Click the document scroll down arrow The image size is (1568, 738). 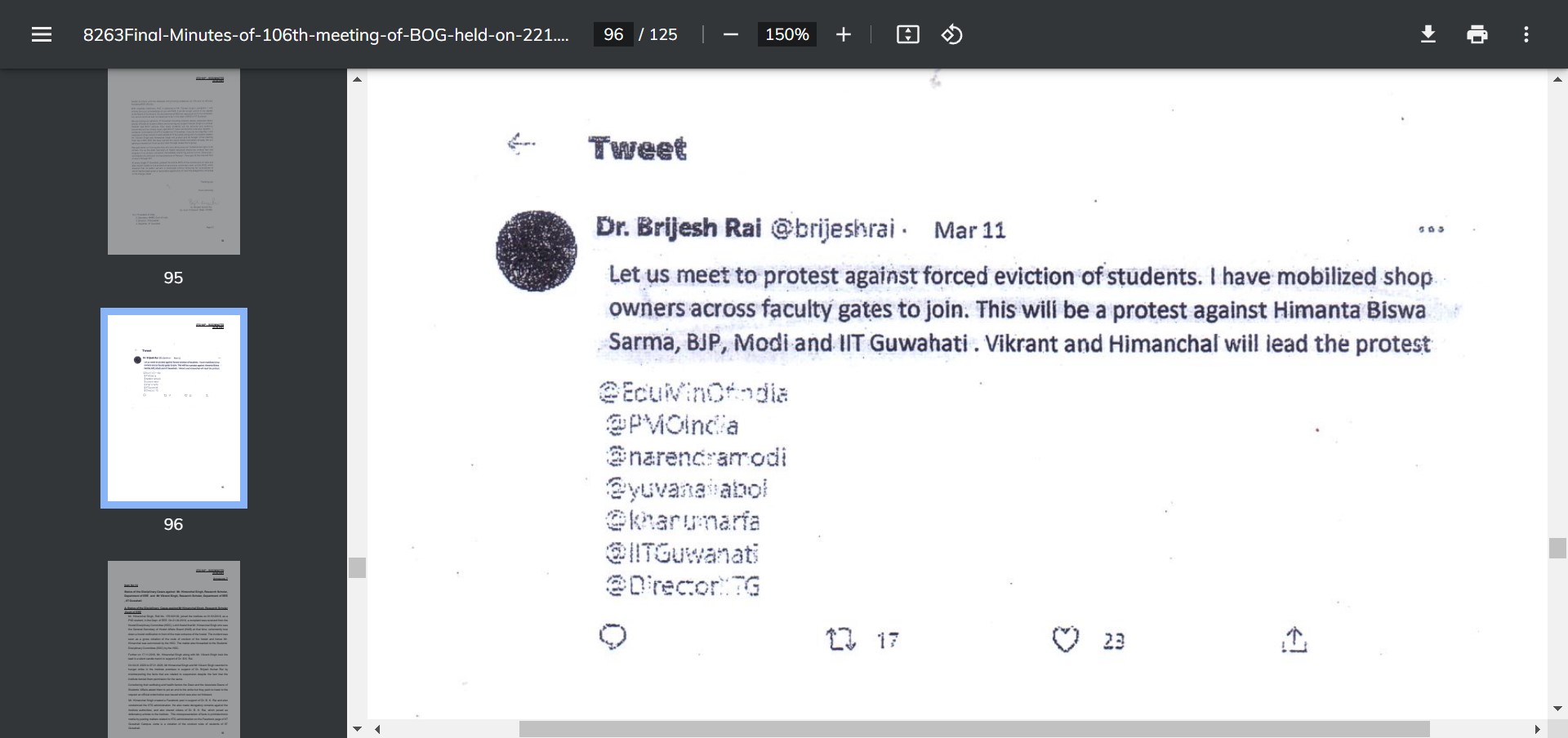[1557, 709]
